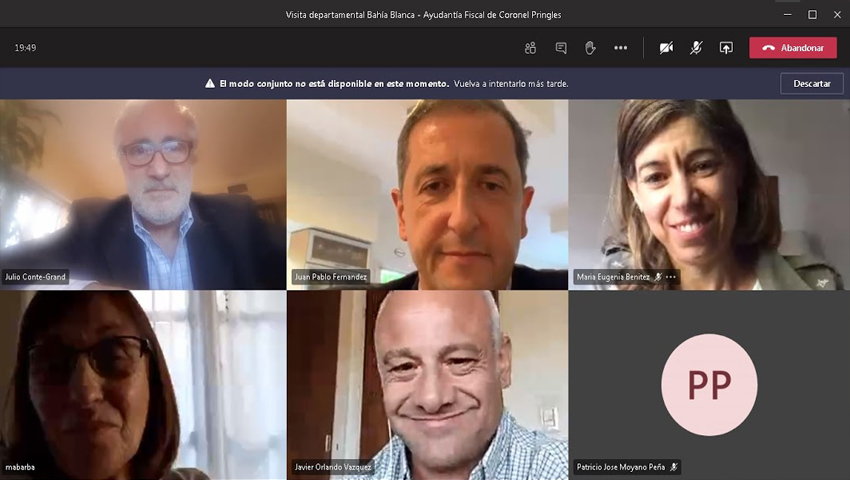Select Julio Conte-Grand video tile
The height and width of the screenshot is (480, 850).
click(143, 194)
